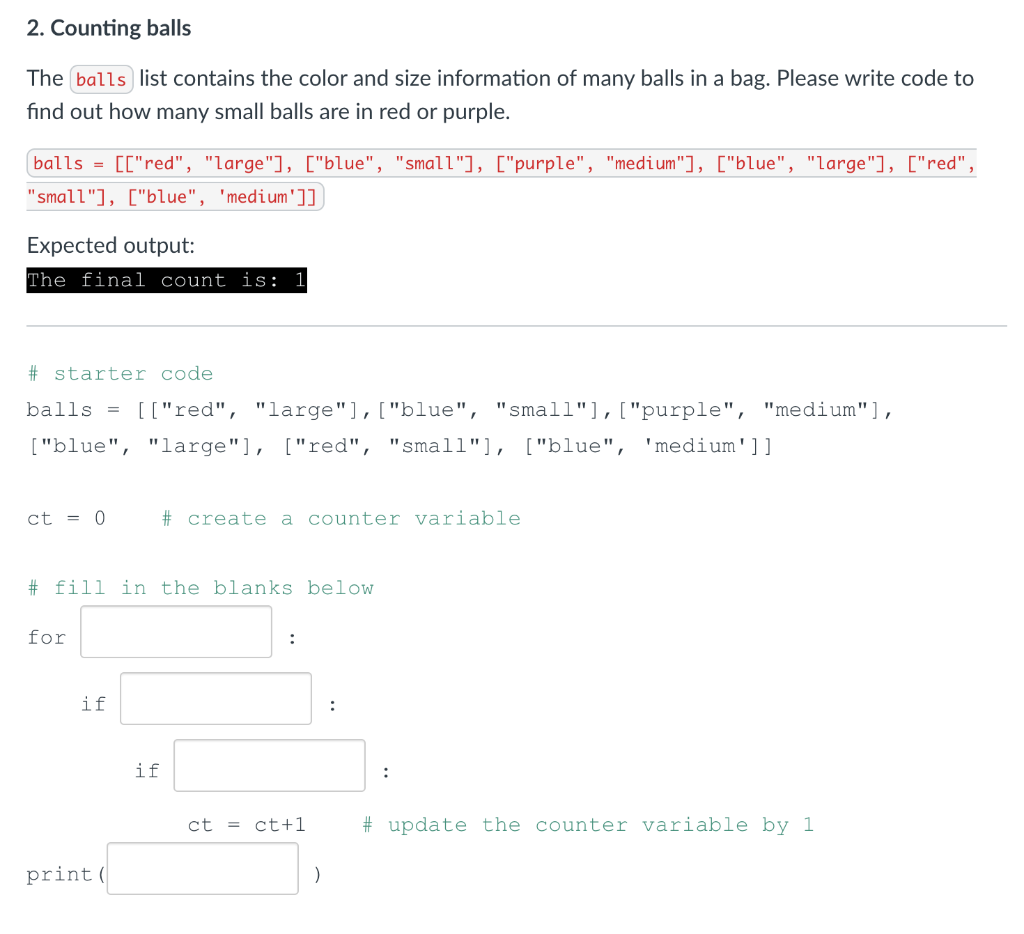1024x934 pixels.
Task: Click the colon after the for blank
Action: point(289,636)
